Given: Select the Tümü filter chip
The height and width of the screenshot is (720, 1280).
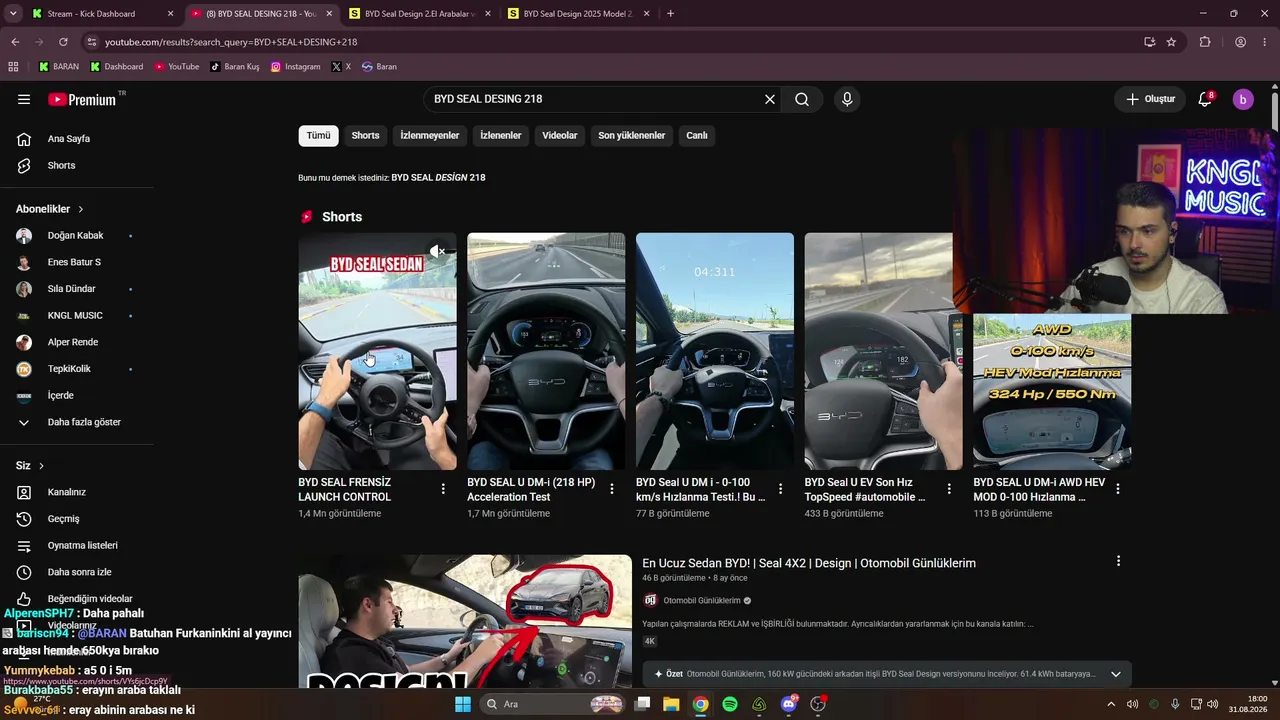Looking at the screenshot, I should [x=318, y=136].
